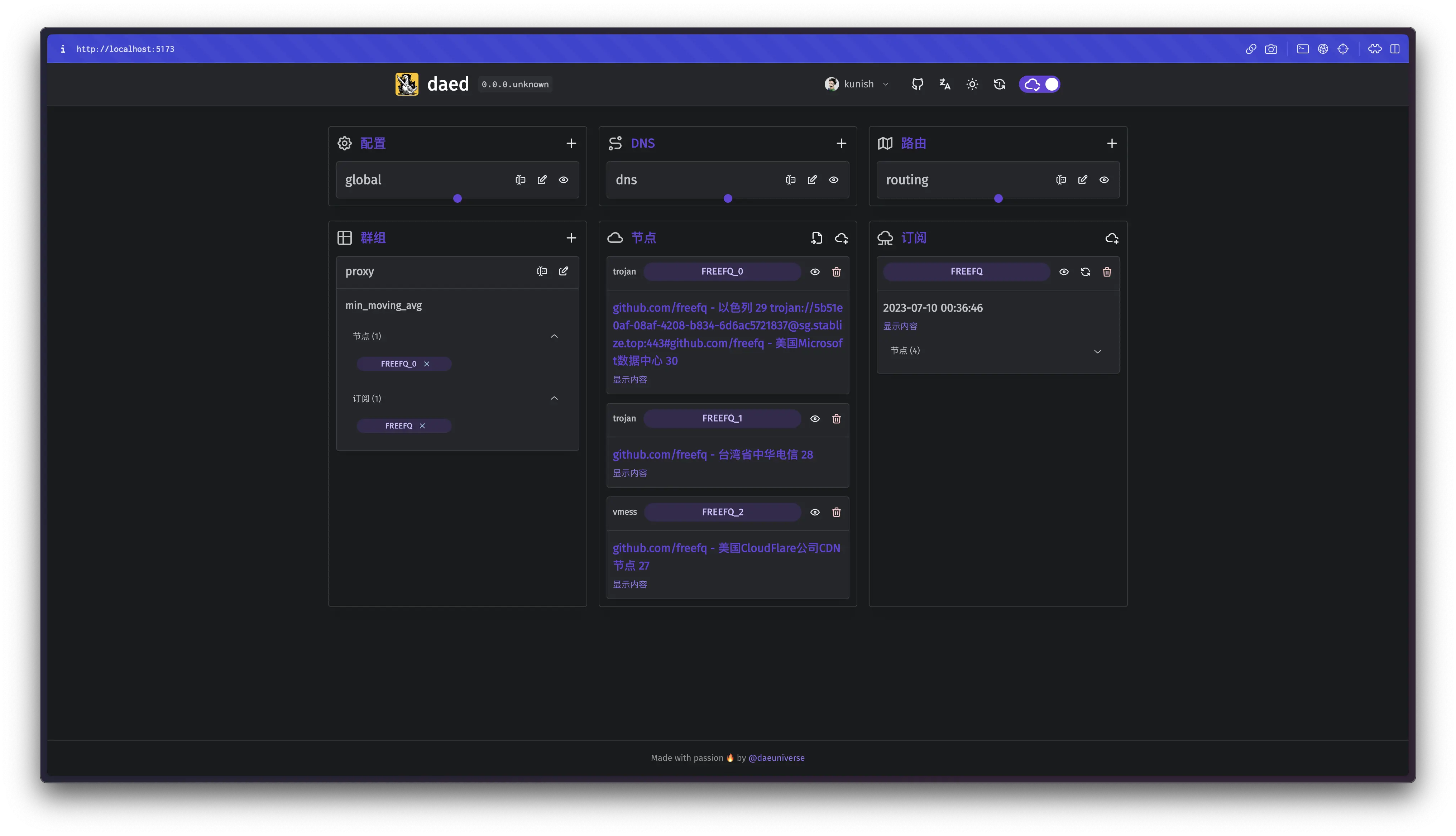Show FREEFQ_2 node details eye
The image size is (1456, 836).
[815, 512]
